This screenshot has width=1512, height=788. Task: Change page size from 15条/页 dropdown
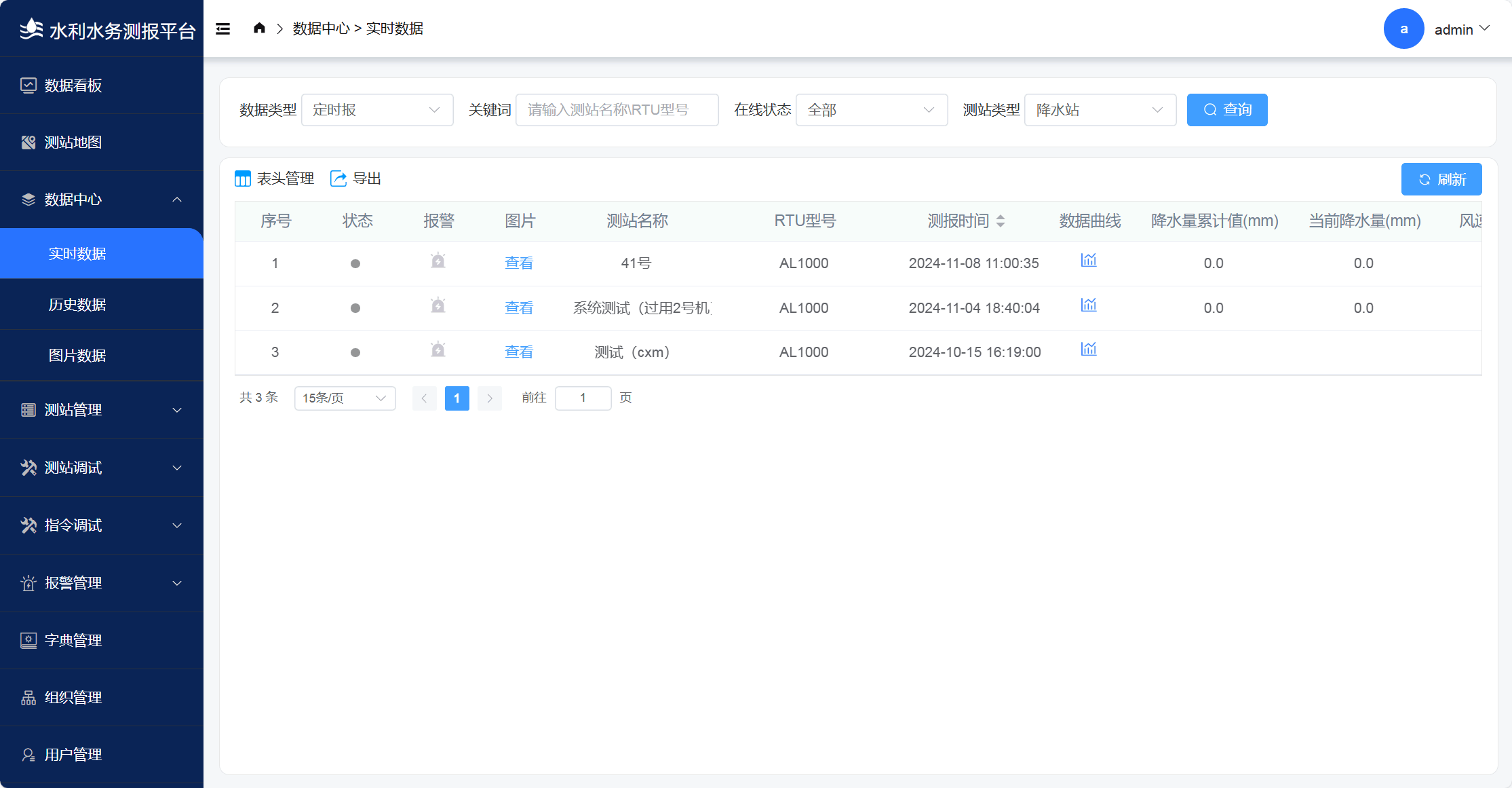click(x=345, y=398)
